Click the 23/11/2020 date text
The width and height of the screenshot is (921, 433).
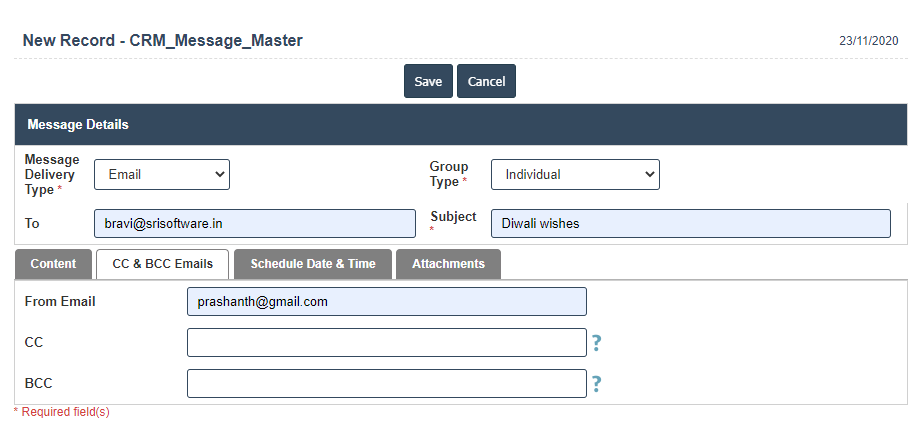pyautogui.click(x=868, y=41)
